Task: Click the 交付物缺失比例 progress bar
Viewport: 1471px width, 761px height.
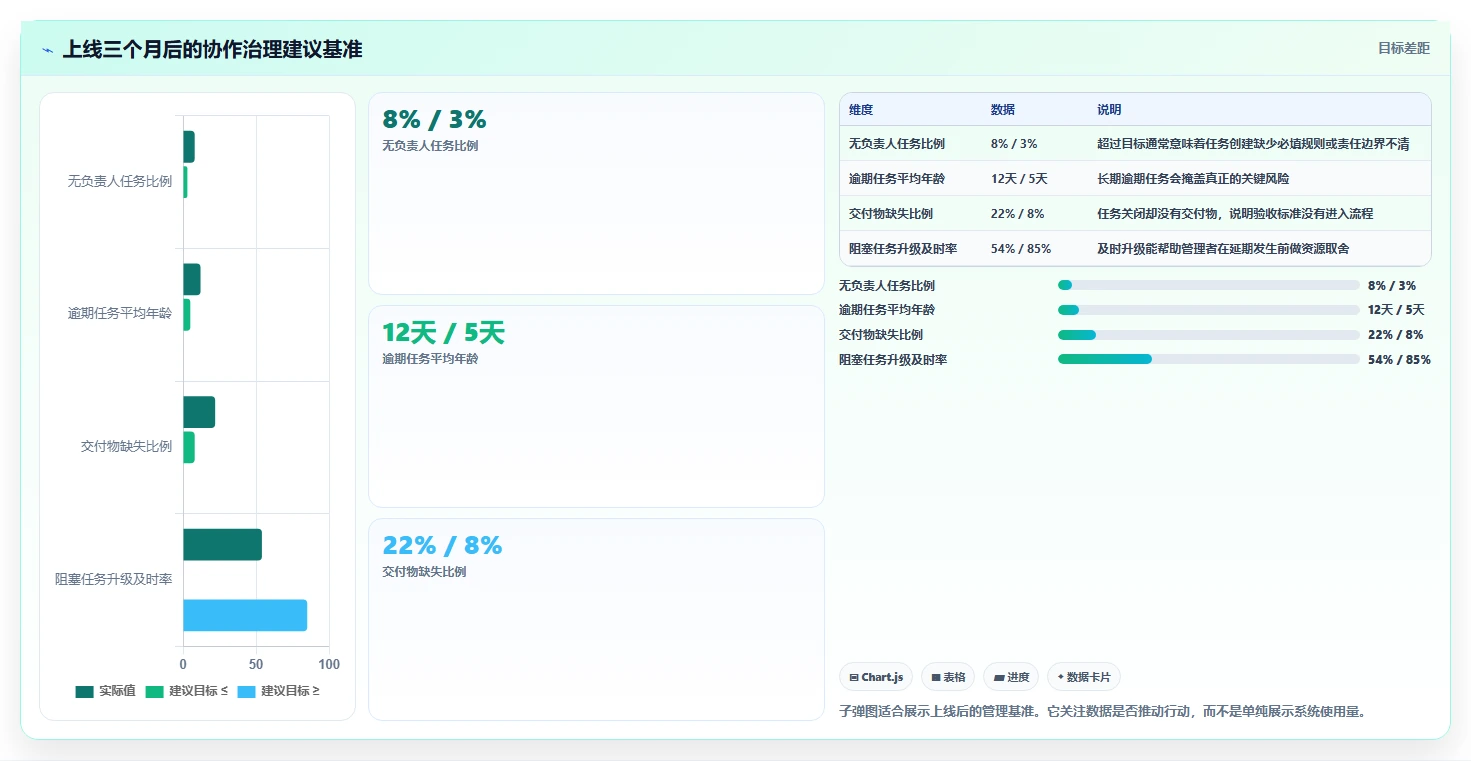Action: tap(1209, 335)
